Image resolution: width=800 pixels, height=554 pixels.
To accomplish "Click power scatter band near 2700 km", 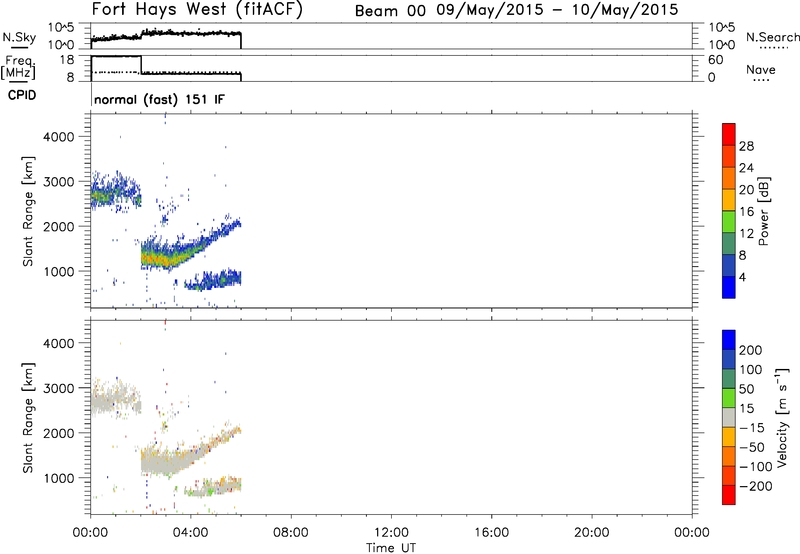I will click(x=115, y=194).
